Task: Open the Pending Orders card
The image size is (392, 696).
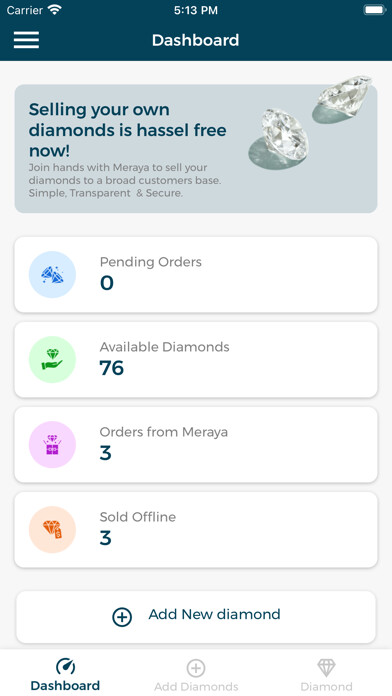Action: tap(196, 275)
